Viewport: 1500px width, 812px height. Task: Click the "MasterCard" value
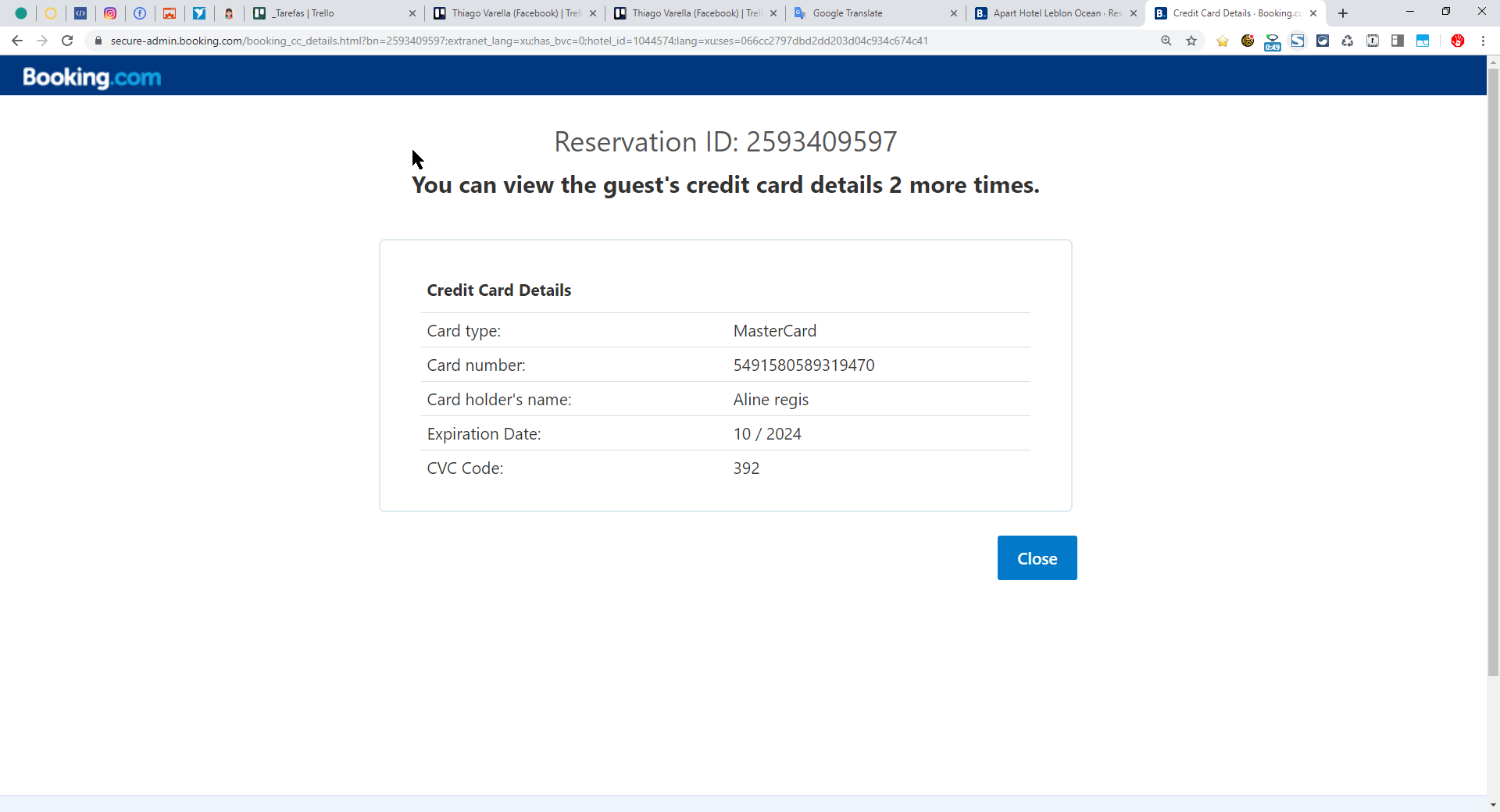[775, 331]
